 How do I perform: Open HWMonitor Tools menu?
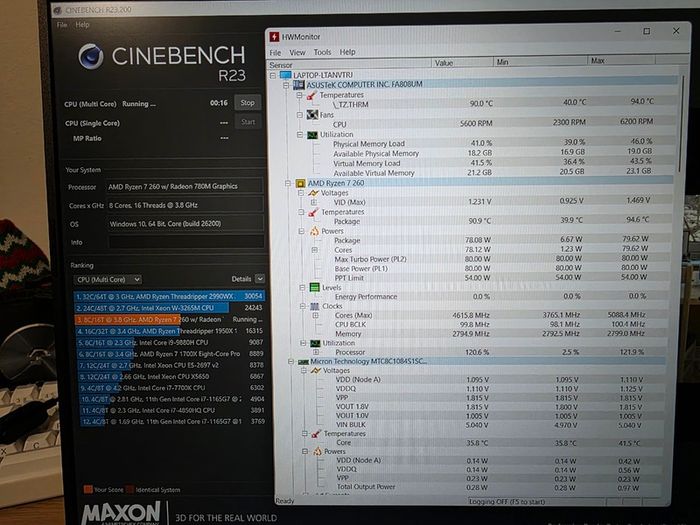(322, 52)
